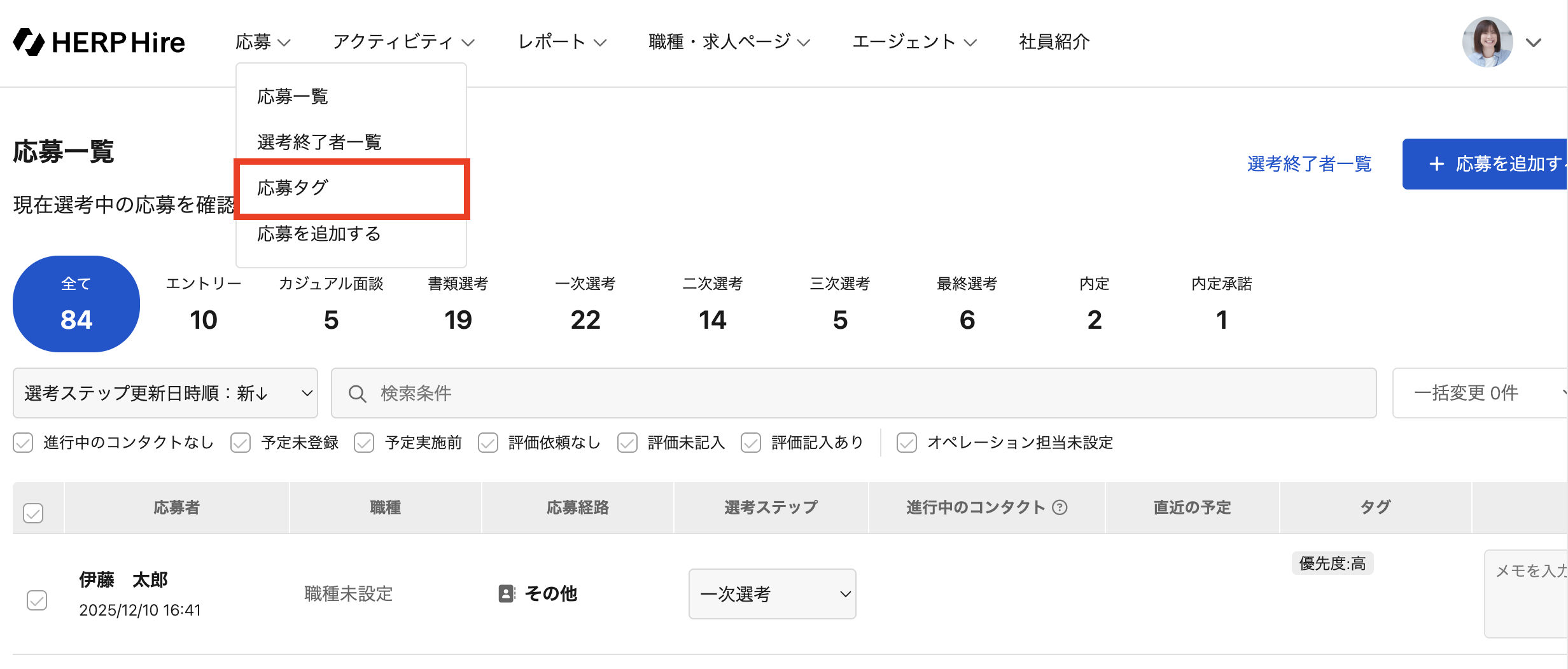1568x669 pixels.
Task: Open the 社員紹介 navigation item
Action: click(x=1054, y=42)
